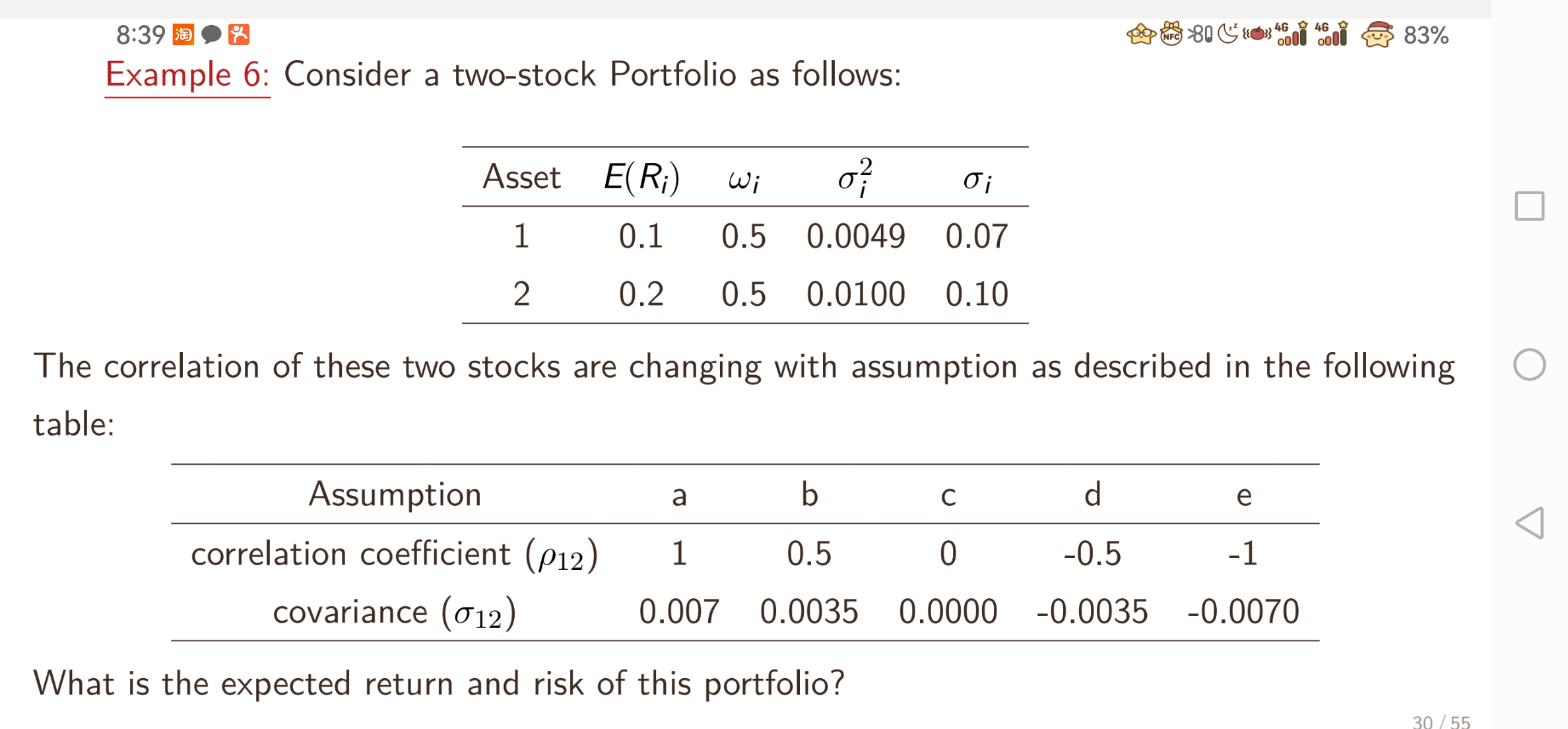Tap the moon do-not-disturb icon
The height and width of the screenshot is (729, 1568).
[1227, 33]
